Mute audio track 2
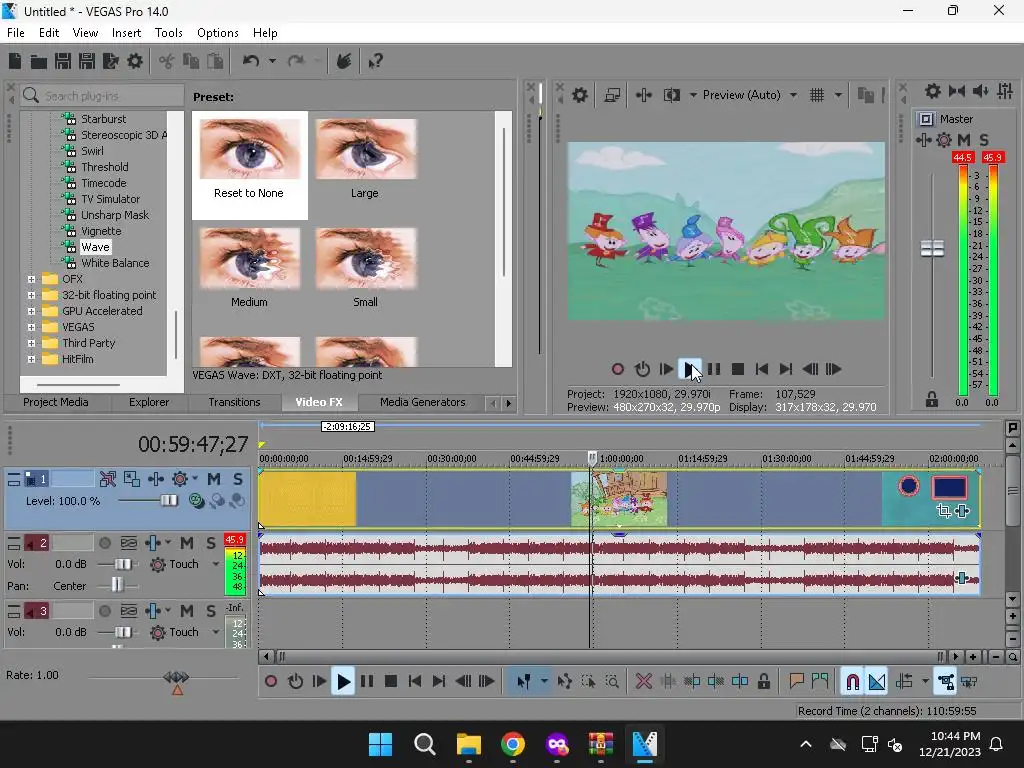1024x768 pixels. click(x=187, y=543)
